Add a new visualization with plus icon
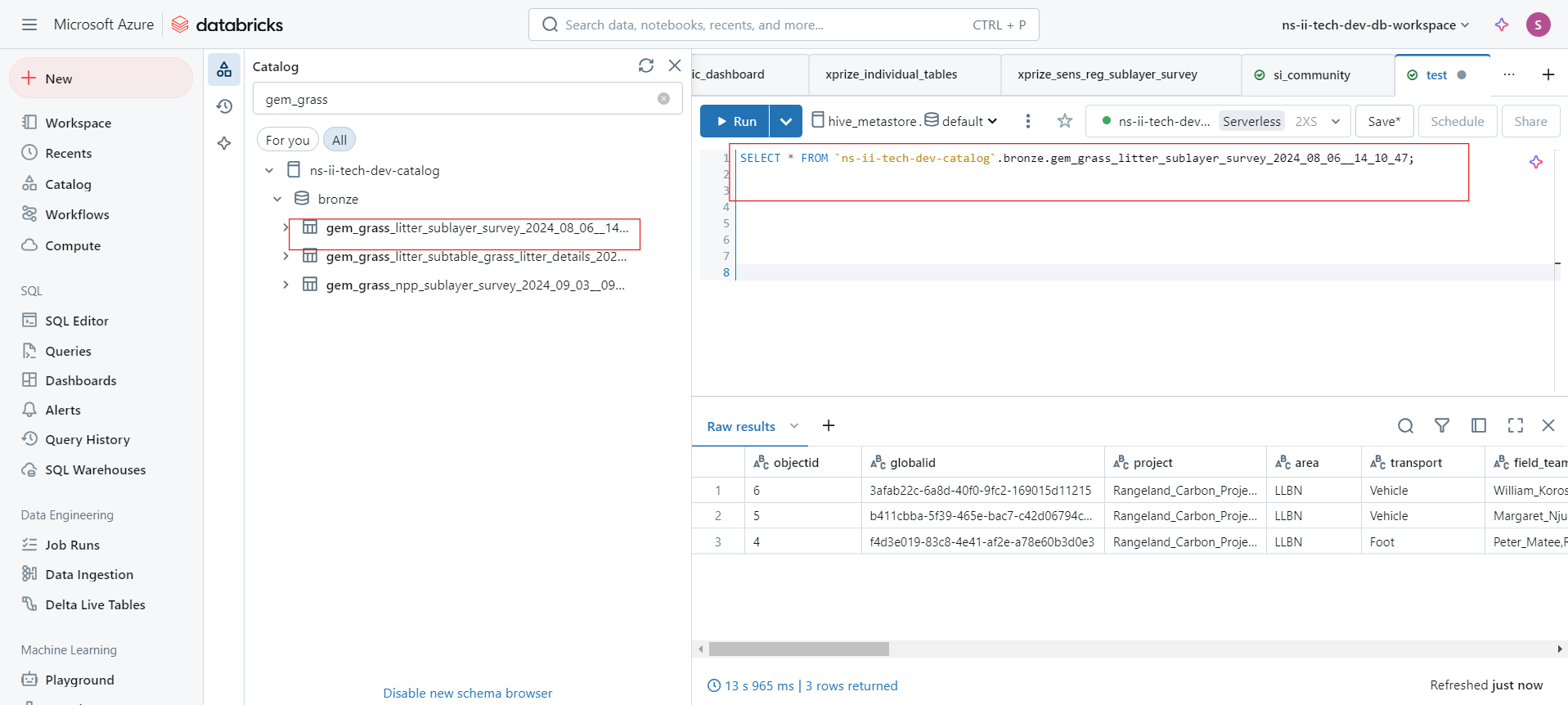 pyautogui.click(x=829, y=425)
